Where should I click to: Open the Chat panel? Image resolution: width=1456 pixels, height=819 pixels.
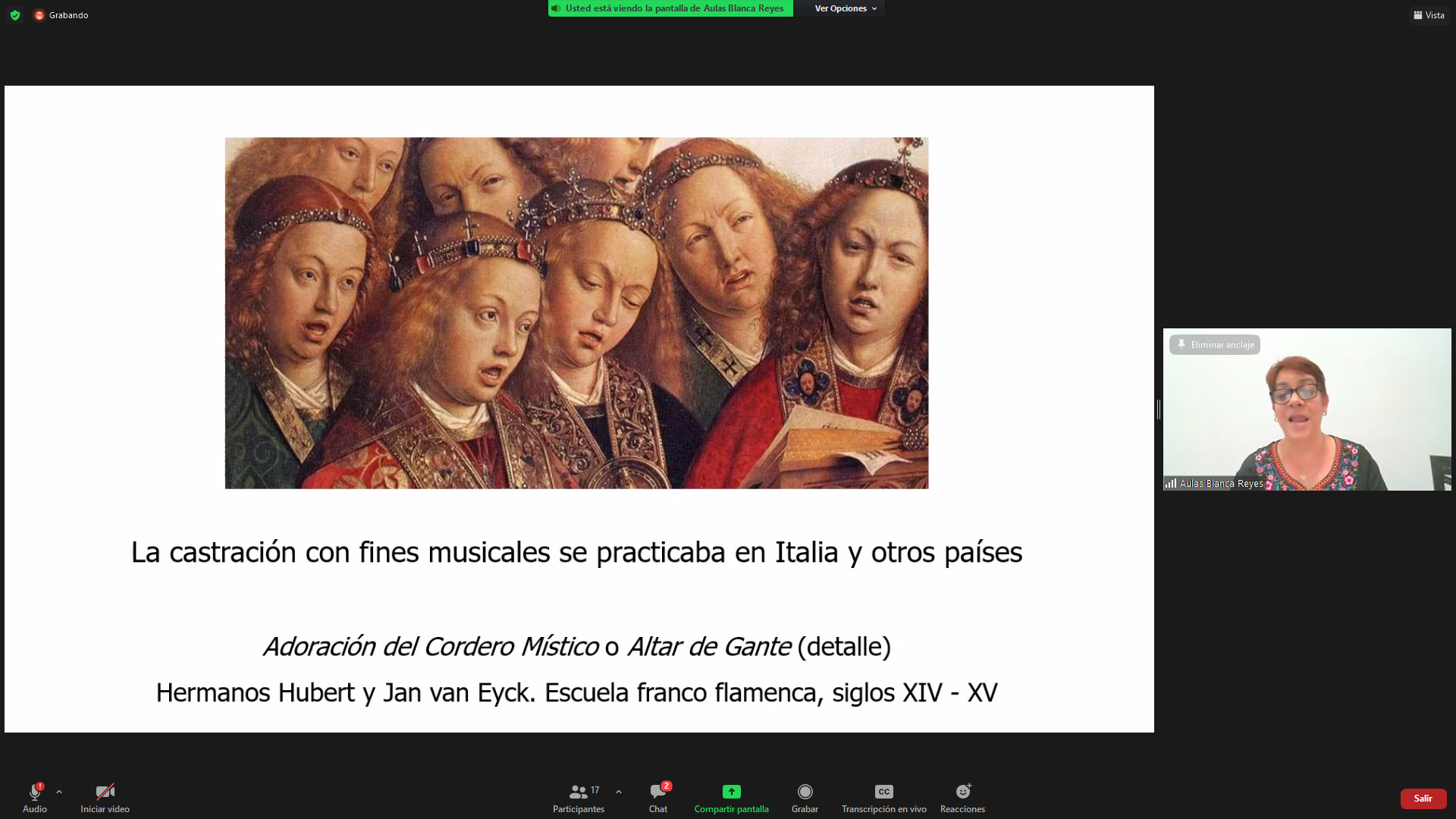click(x=657, y=793)
